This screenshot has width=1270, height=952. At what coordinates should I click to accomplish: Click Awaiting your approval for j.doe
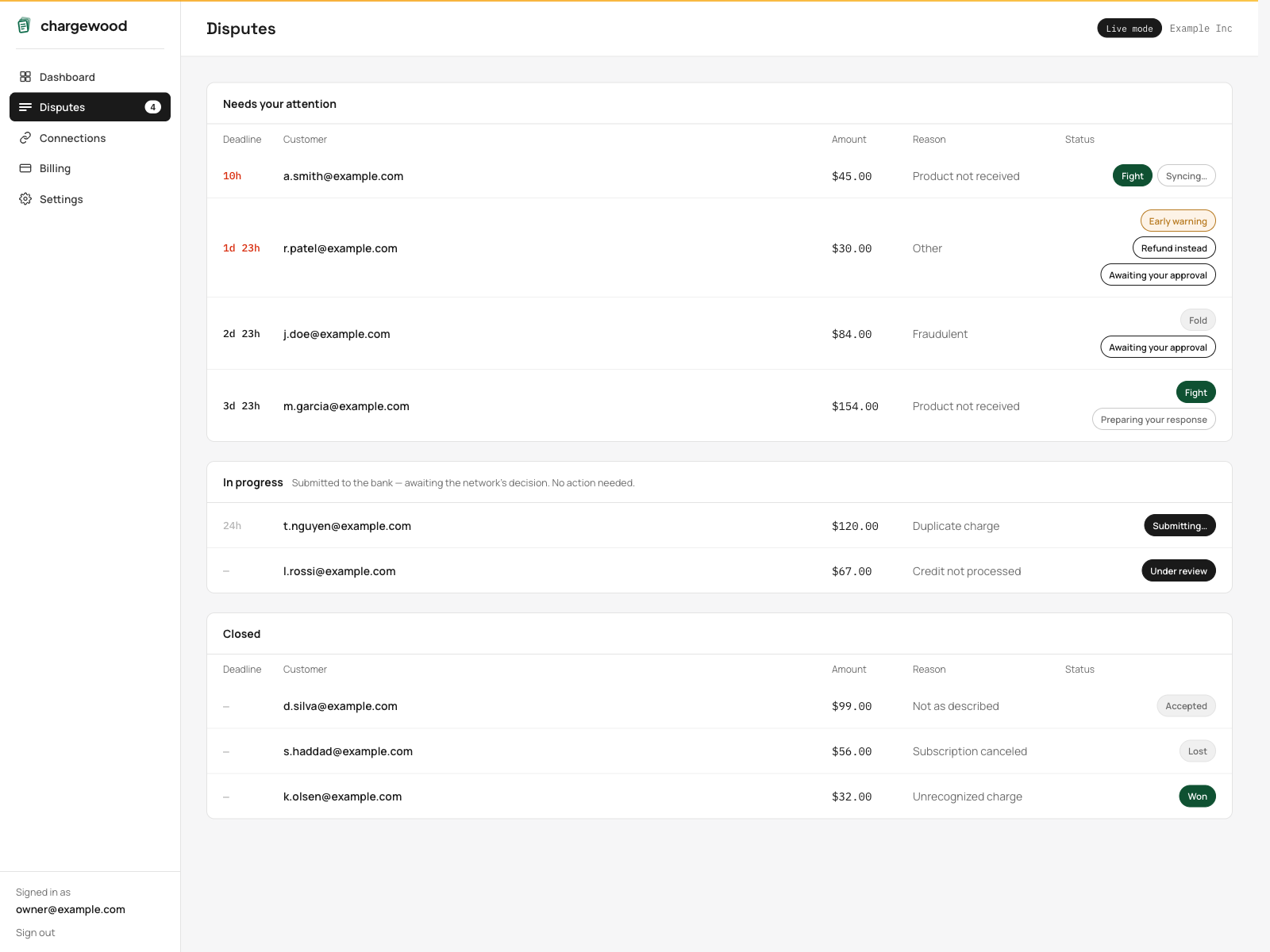(1158, 347)
